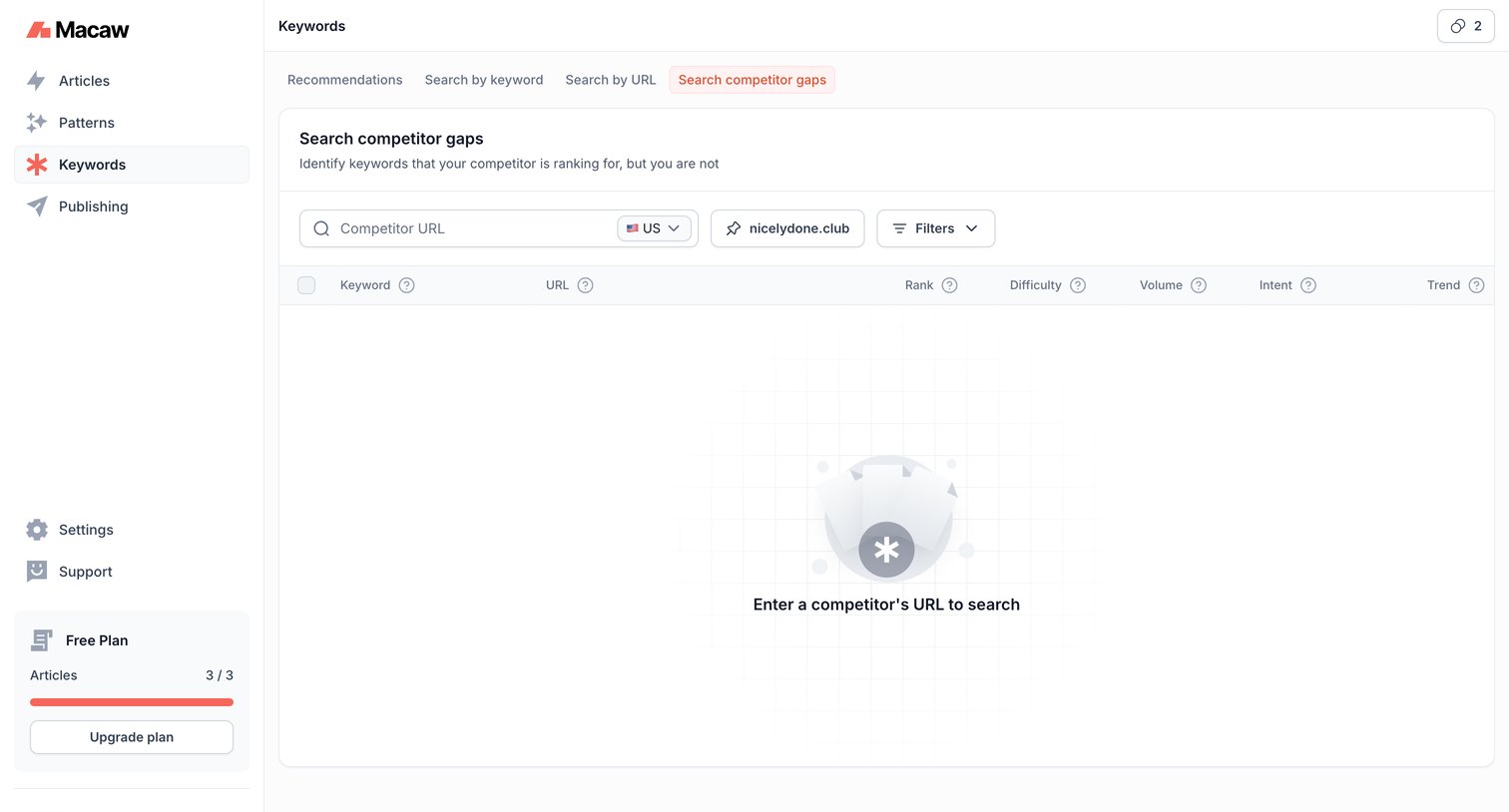Viewport: 1509px width, 812px height.
Task: Show help for Rank column
Action: 950,285
